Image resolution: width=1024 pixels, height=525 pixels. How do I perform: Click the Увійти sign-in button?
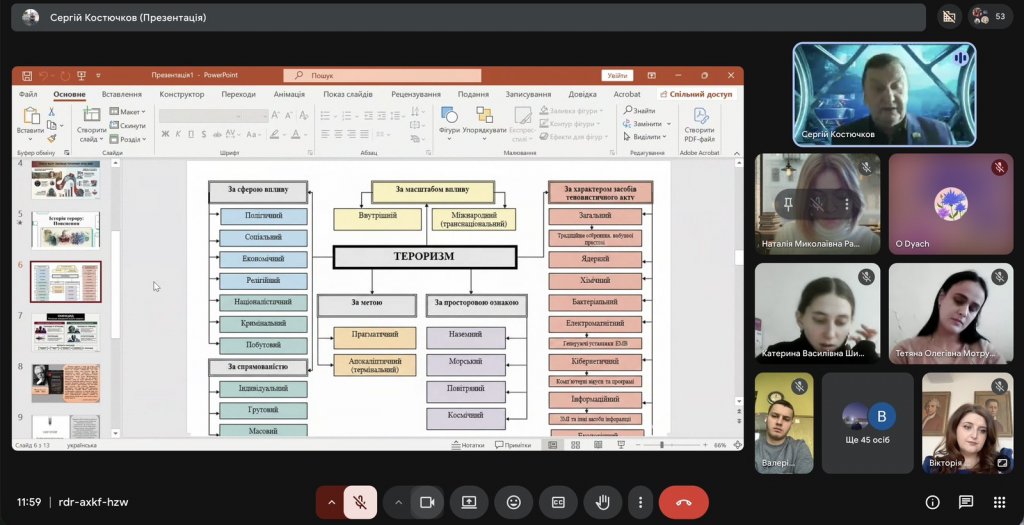617,76
